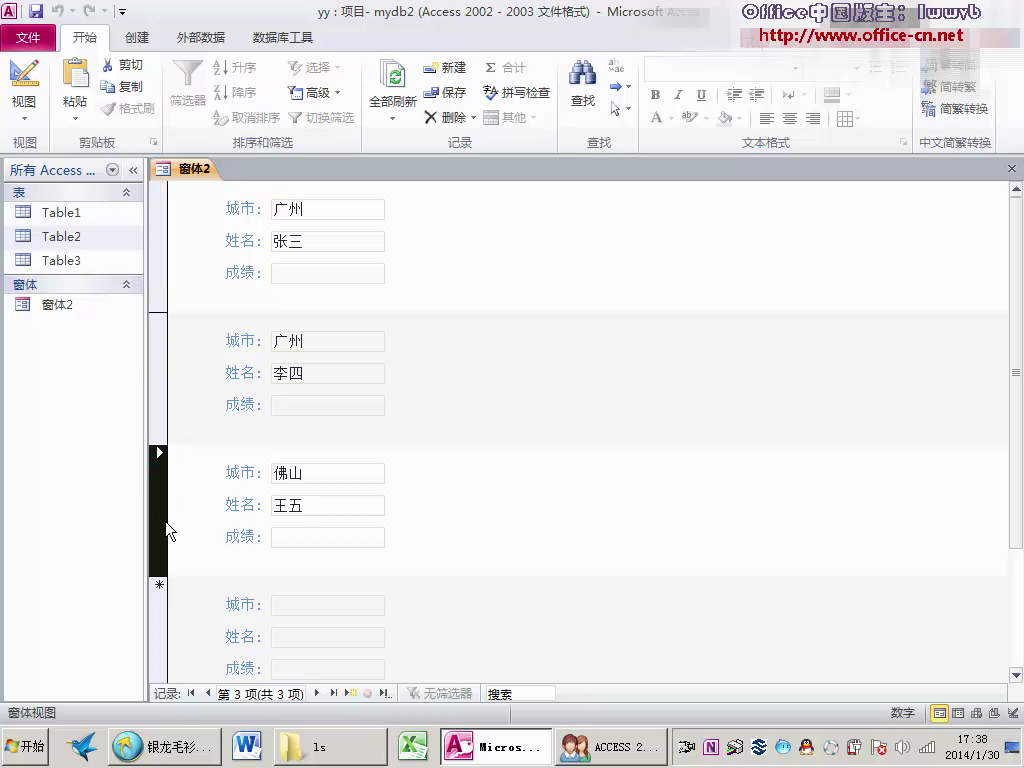1024x768 pixels.
Task: Go to last record navigation button
Action: pyautogui.click(x=334, y=693)
